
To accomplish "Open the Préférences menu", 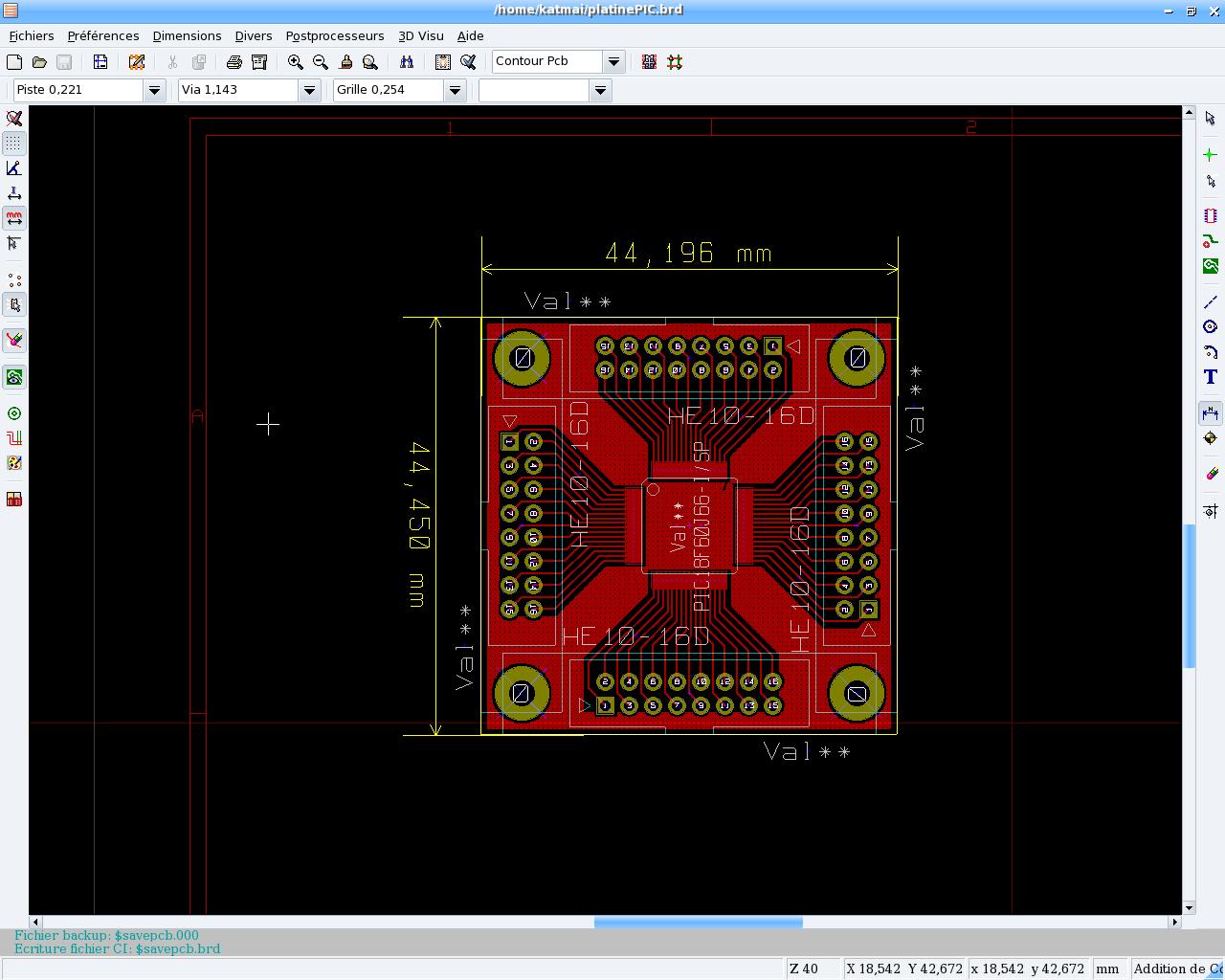I will click(x=103, y=35).
